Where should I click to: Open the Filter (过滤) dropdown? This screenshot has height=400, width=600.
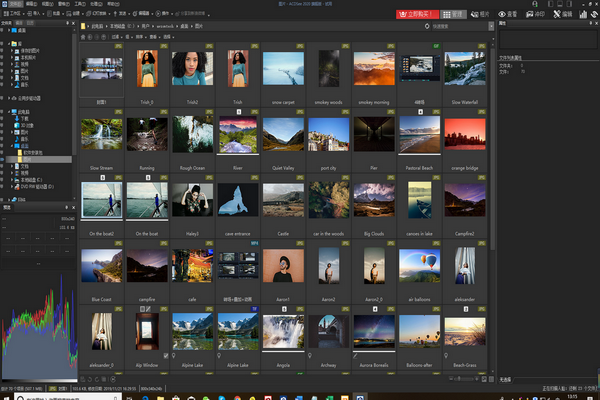point(116,37)
